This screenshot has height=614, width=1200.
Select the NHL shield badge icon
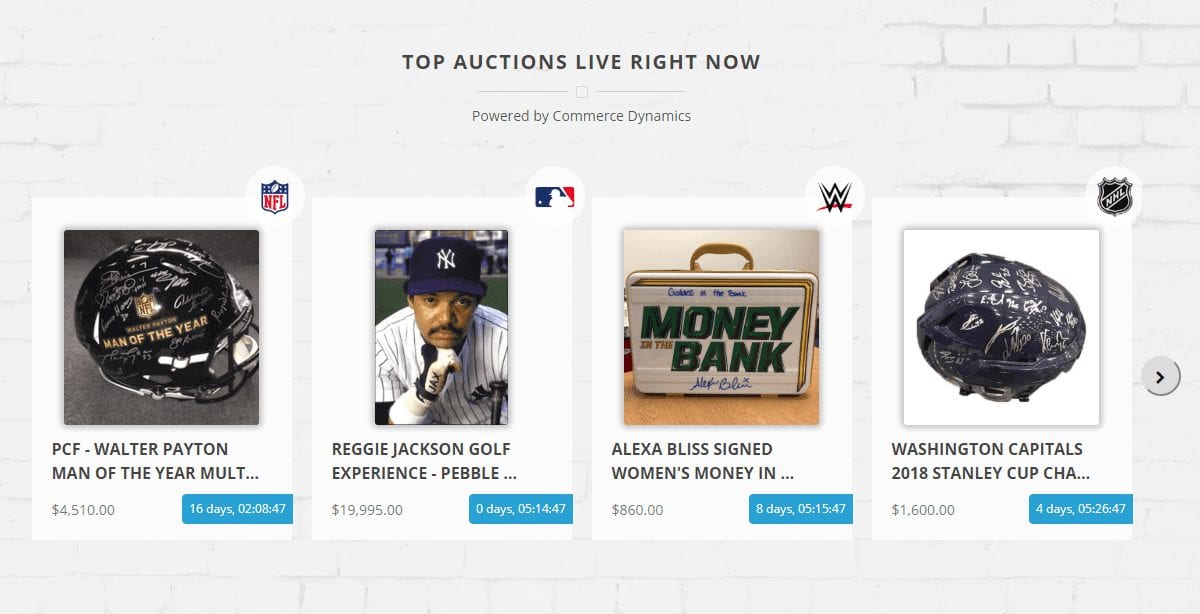click(1114, 196)
